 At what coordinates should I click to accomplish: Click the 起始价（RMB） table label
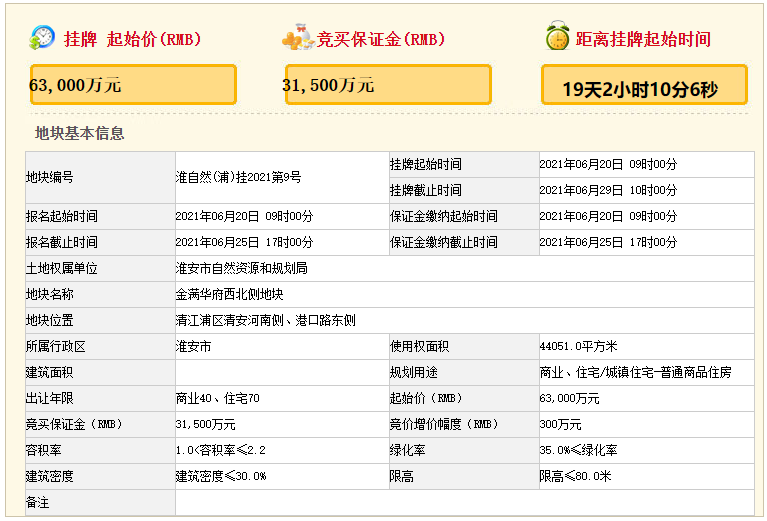tap(426, 398)
